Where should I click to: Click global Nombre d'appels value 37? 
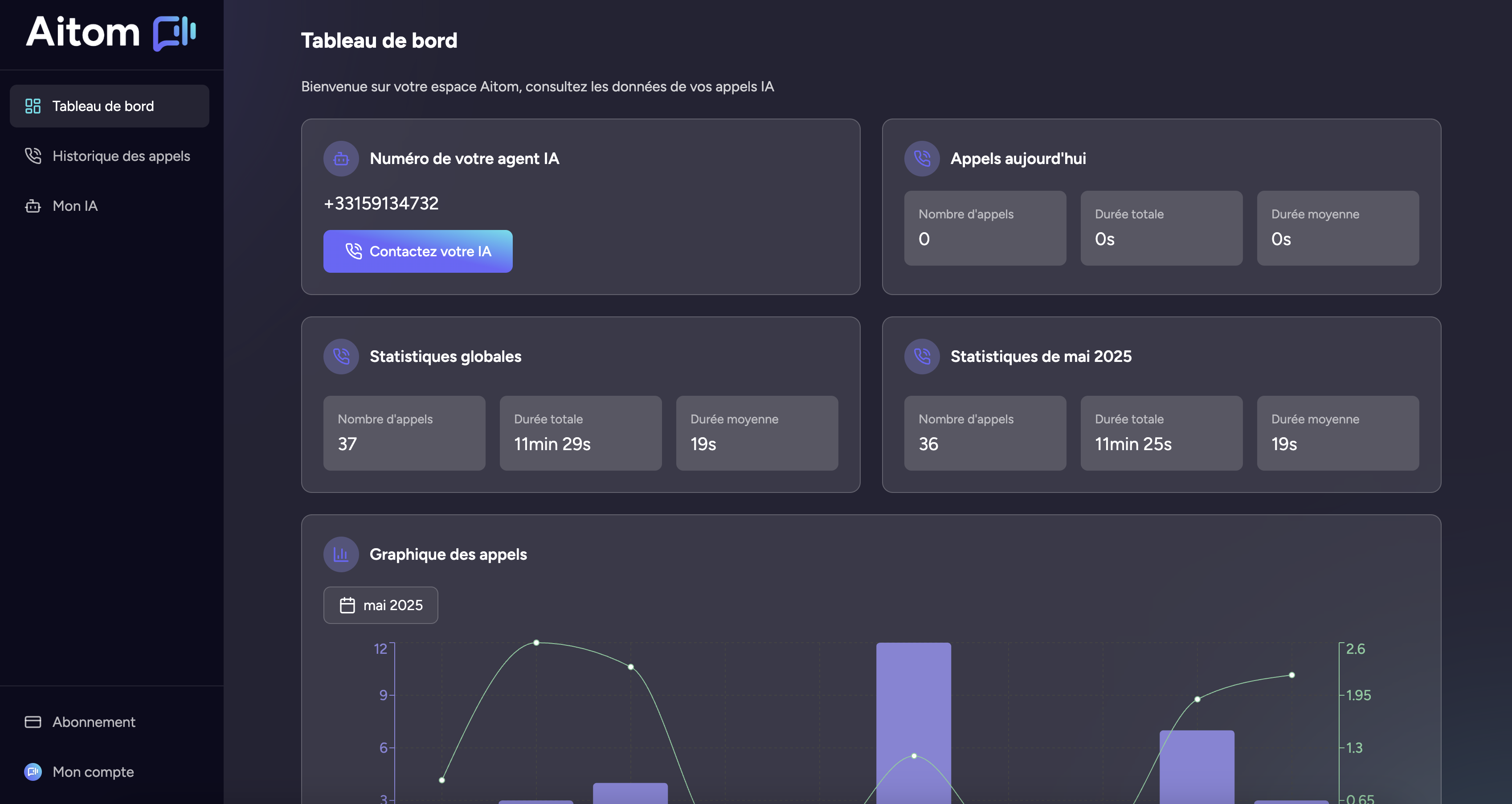347,444
